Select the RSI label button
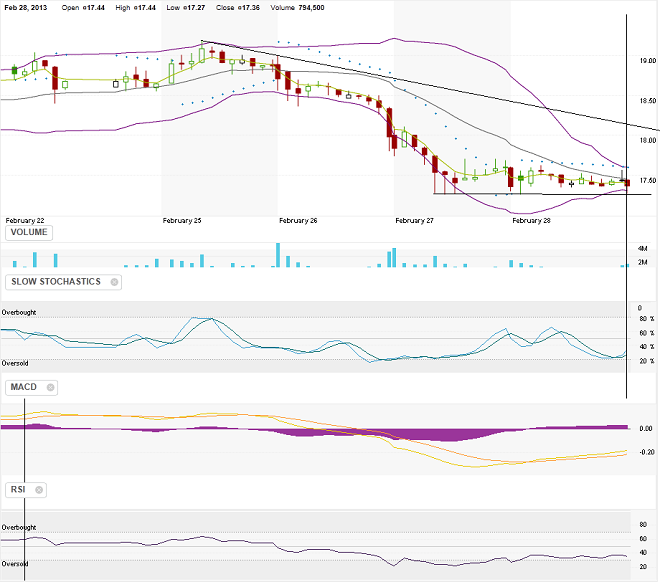Viewport: 660px width, 582px height. (18, 490)
